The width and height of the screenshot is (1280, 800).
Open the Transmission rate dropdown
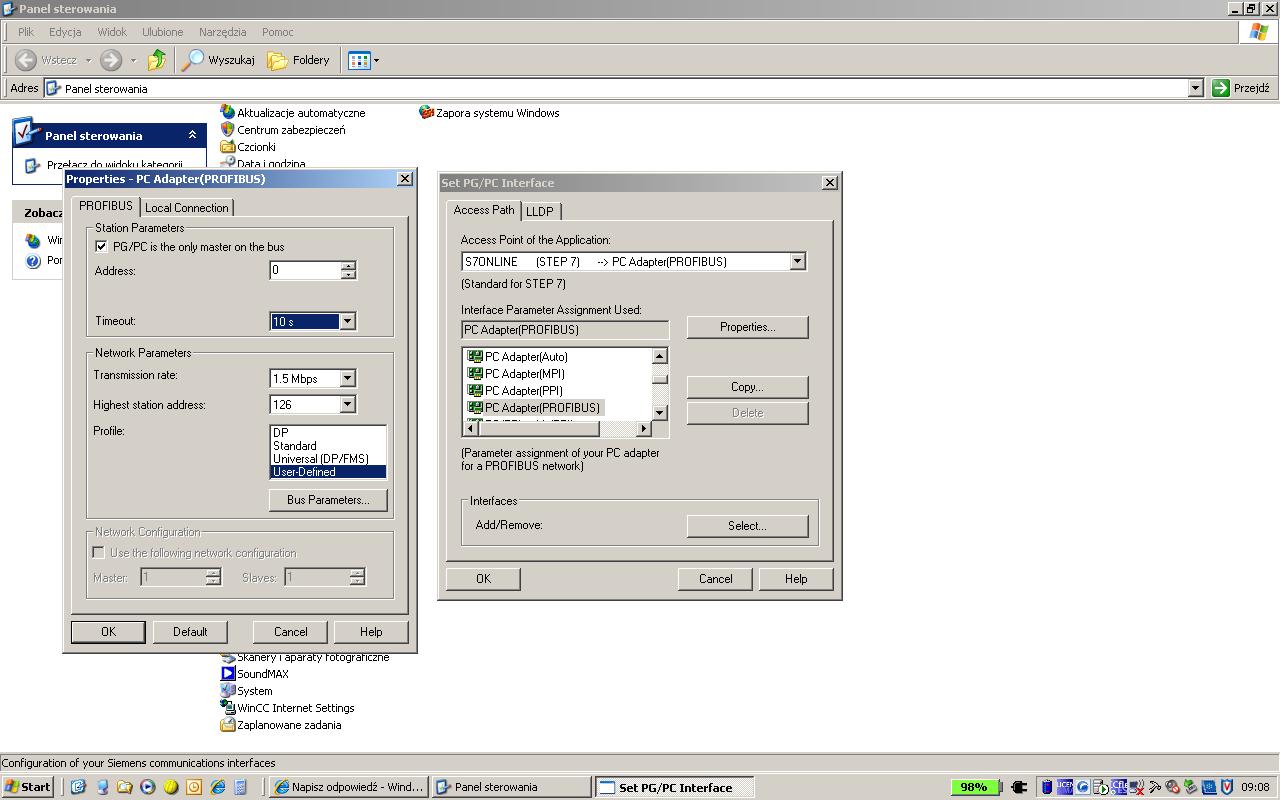[x=347, y=378]
